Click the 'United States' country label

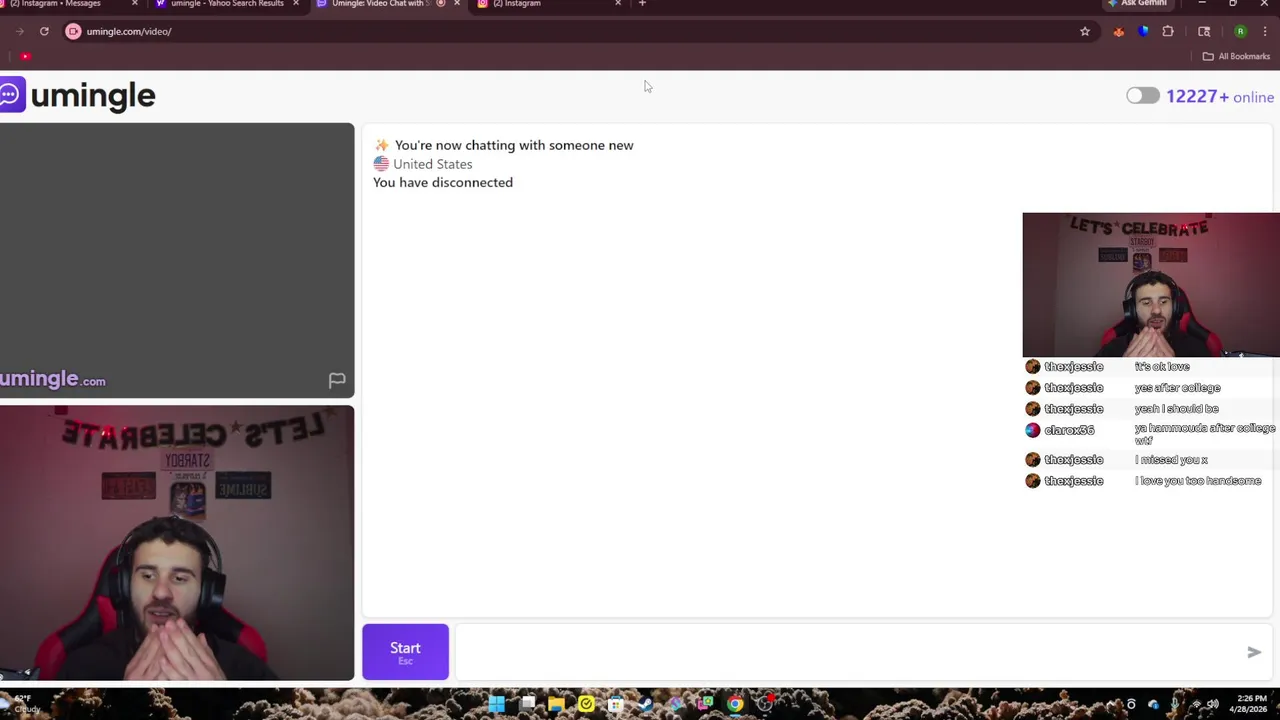[432, 164]
